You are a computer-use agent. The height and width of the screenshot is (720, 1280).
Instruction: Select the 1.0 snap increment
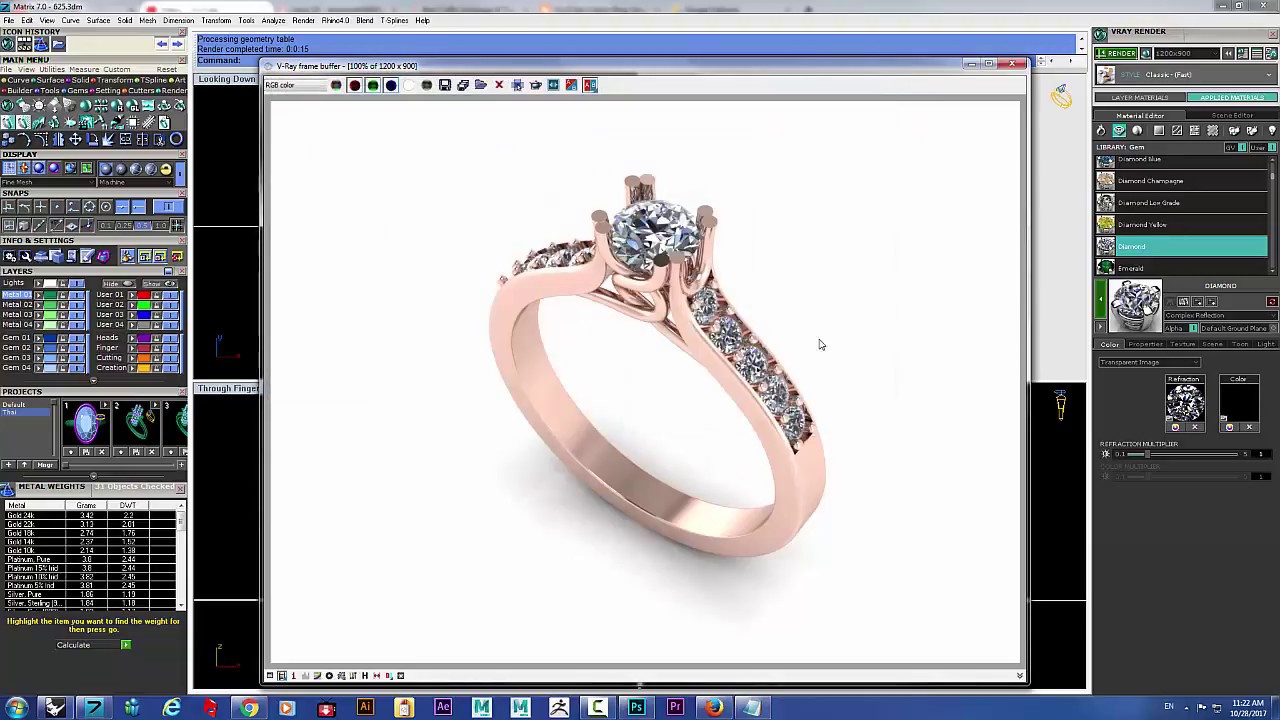coord(160,225)
